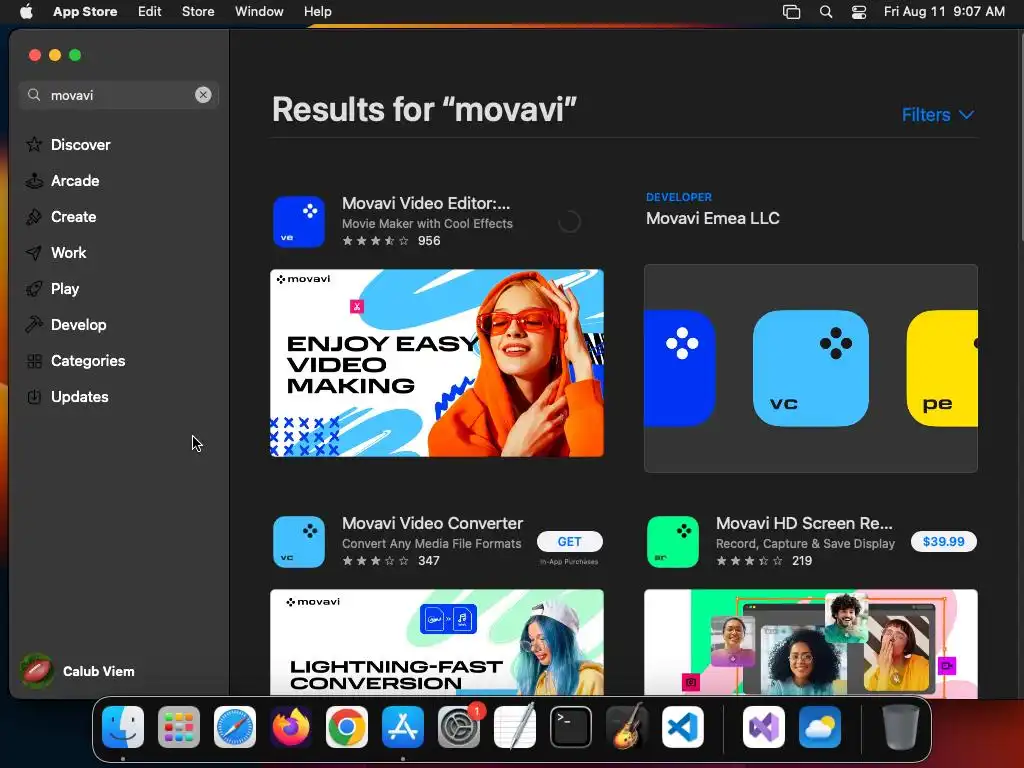Open Control Center in menu bar
The width and height of the screenshot is (1024, 768).
(859, 12)
